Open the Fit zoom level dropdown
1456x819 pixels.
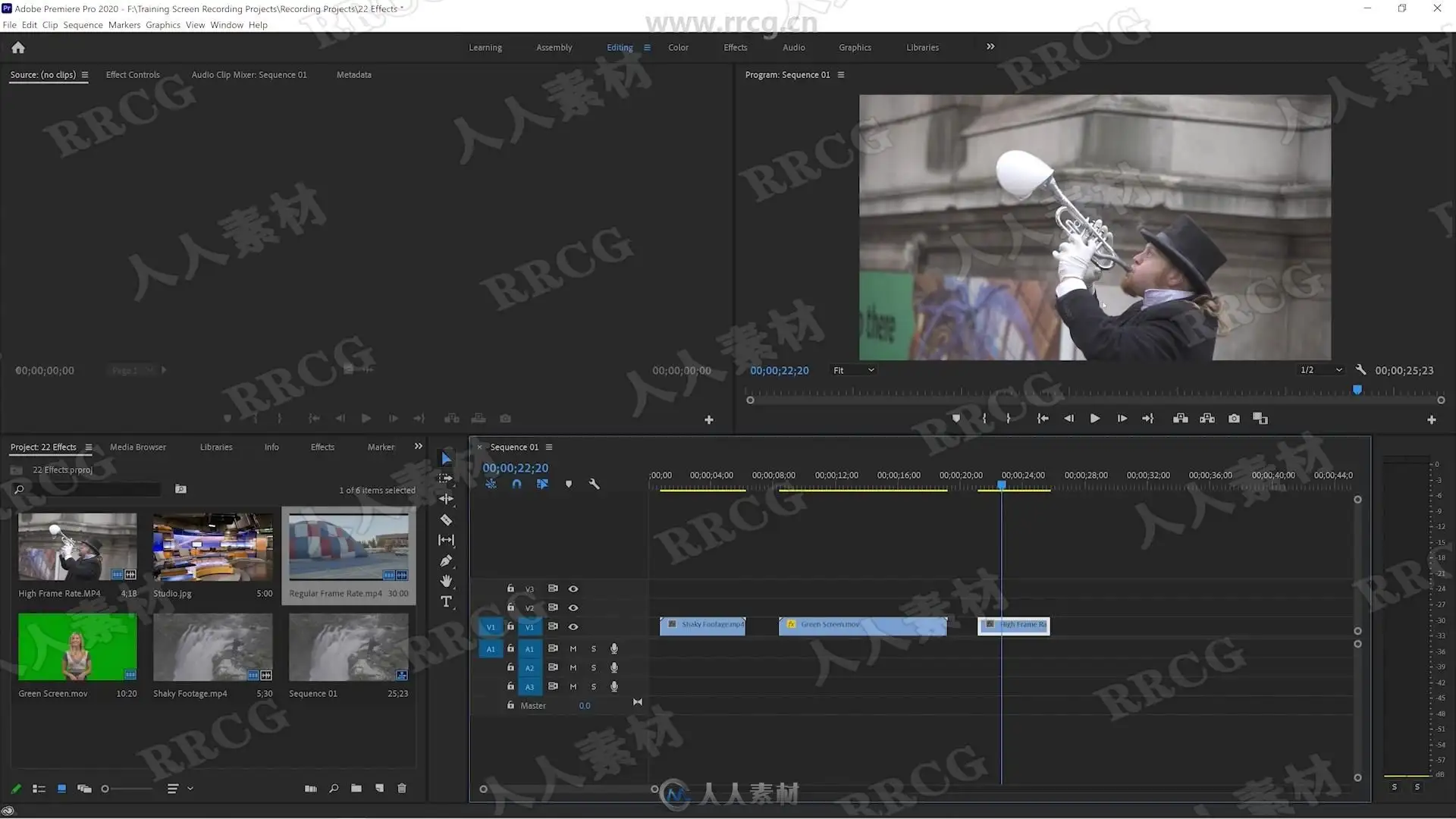point(854,370)
